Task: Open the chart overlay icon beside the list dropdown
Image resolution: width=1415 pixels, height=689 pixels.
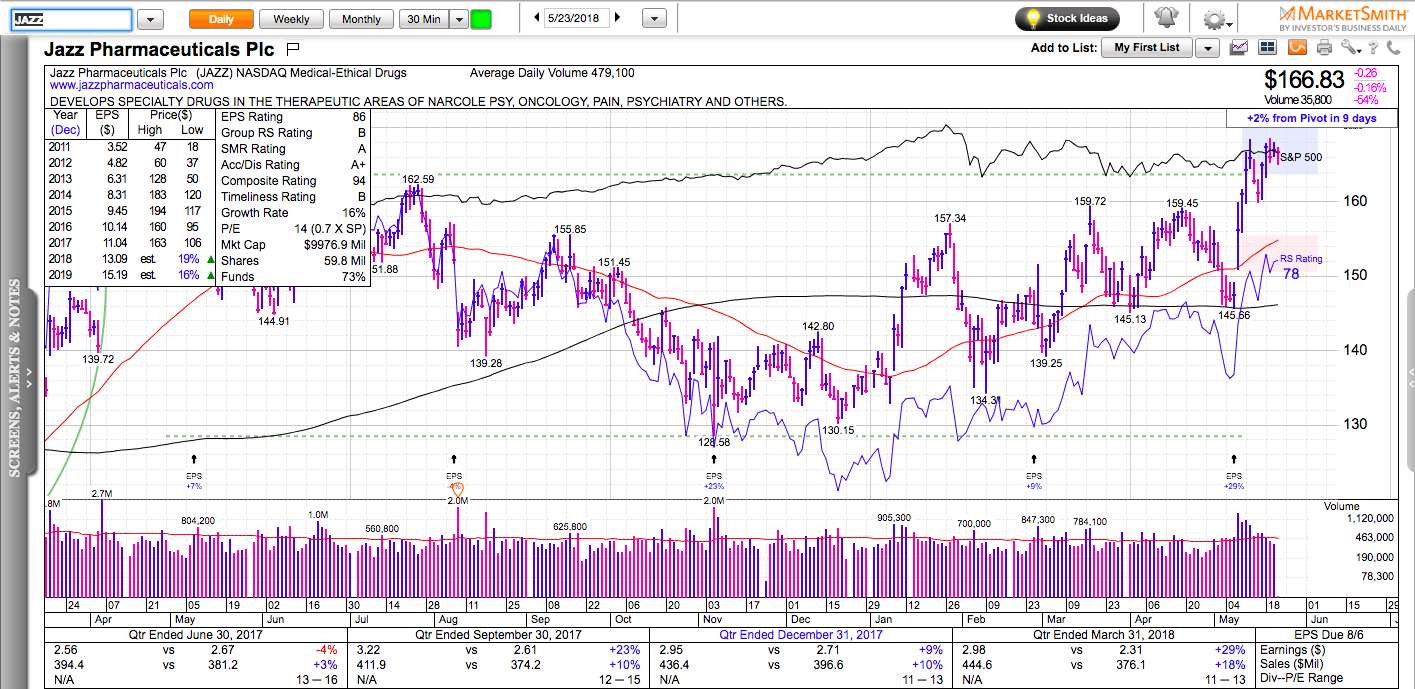Action: point(1240,47)
